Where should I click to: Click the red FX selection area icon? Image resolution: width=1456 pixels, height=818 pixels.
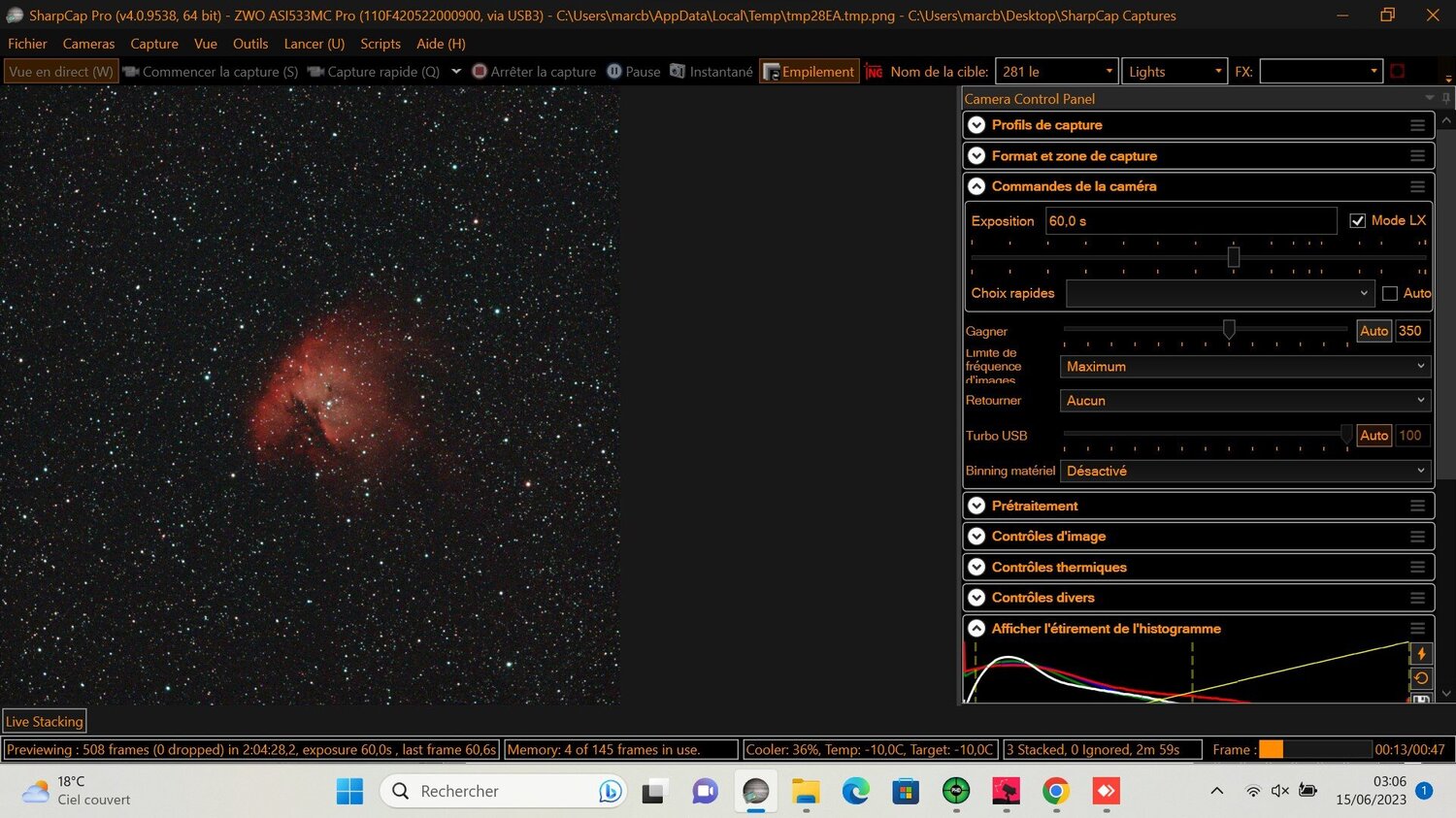click(x=1398, y=71)
